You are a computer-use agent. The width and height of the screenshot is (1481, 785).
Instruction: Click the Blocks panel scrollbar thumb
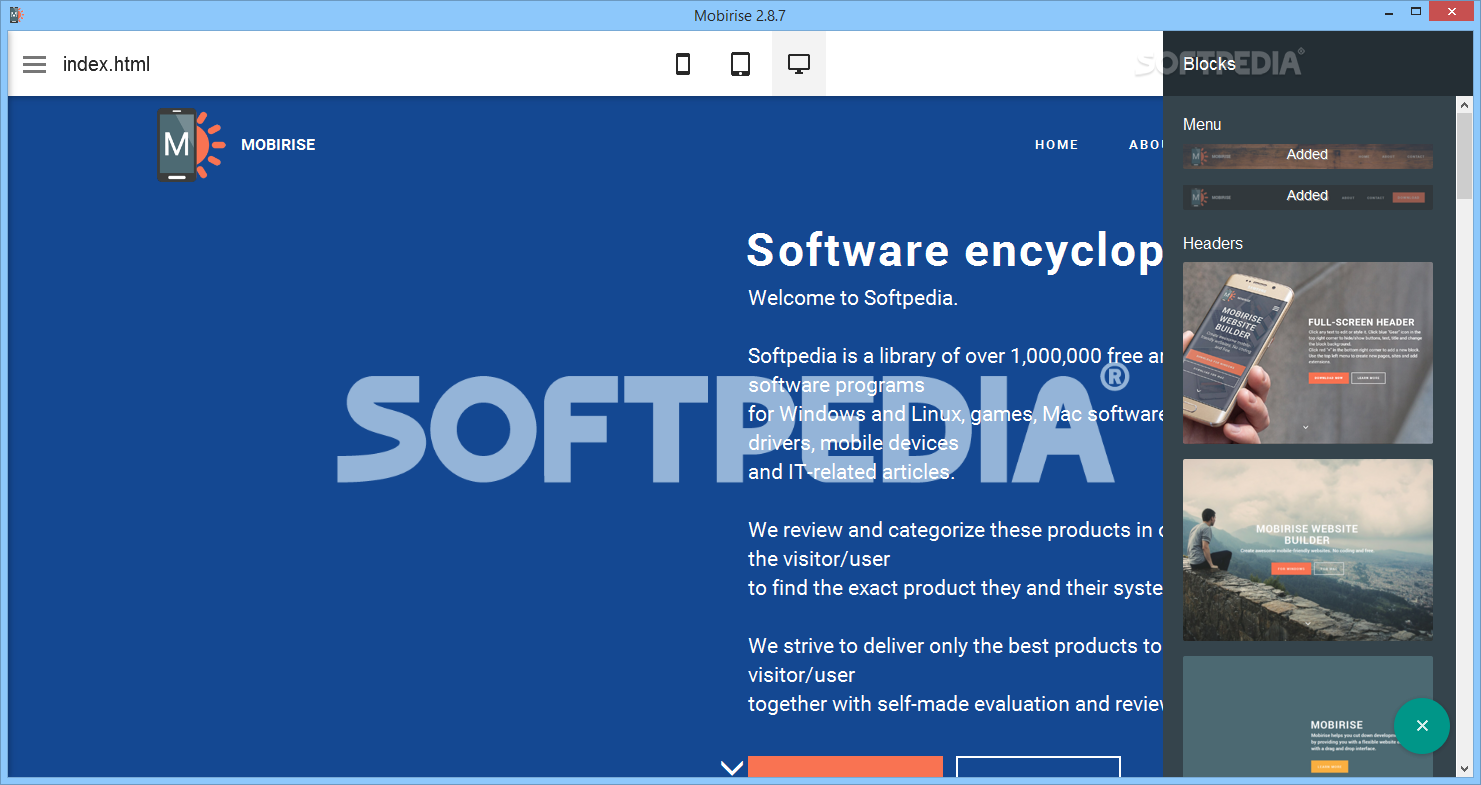pyautogui.click(x=1464, y=154)
